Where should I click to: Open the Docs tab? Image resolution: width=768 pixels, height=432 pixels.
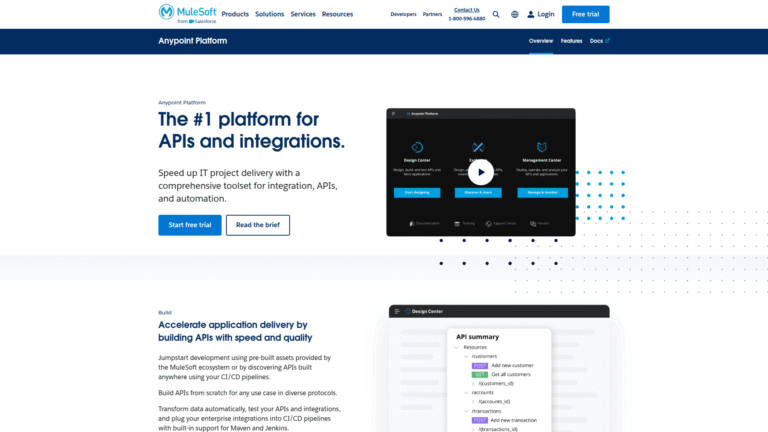point(596,41)
